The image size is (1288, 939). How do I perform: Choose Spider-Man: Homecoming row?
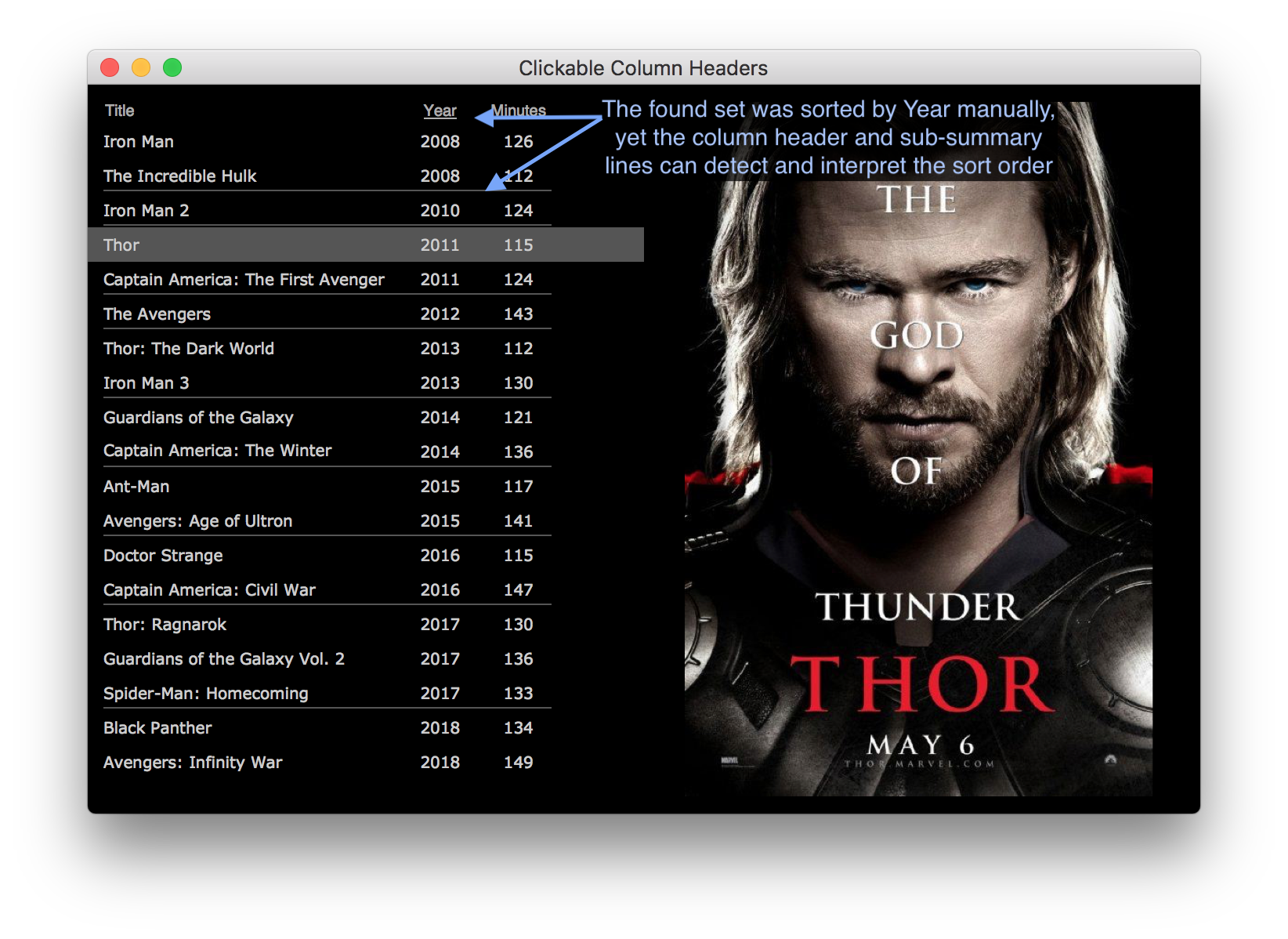click(206, 694)
